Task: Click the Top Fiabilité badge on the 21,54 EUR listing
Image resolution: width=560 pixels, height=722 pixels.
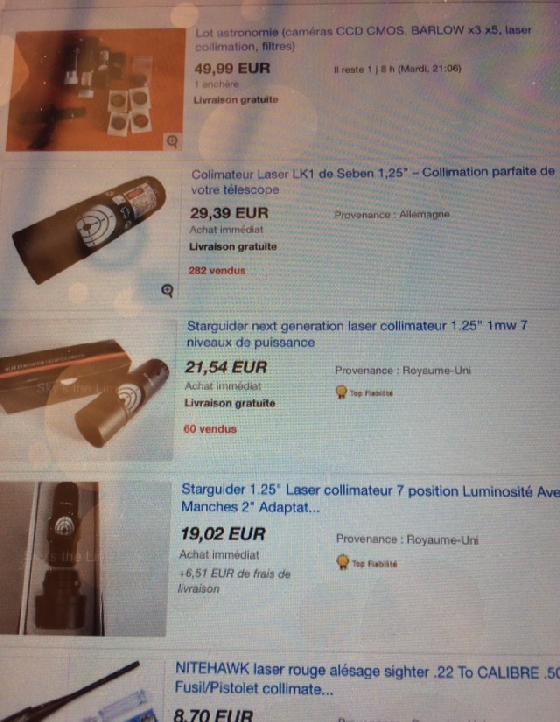Action: coord(364,393)
